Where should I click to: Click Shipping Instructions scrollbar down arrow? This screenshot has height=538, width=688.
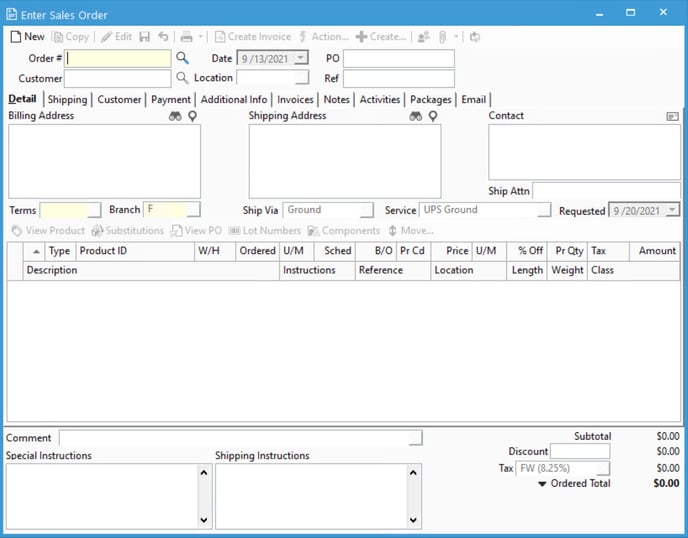coord(413,520)
